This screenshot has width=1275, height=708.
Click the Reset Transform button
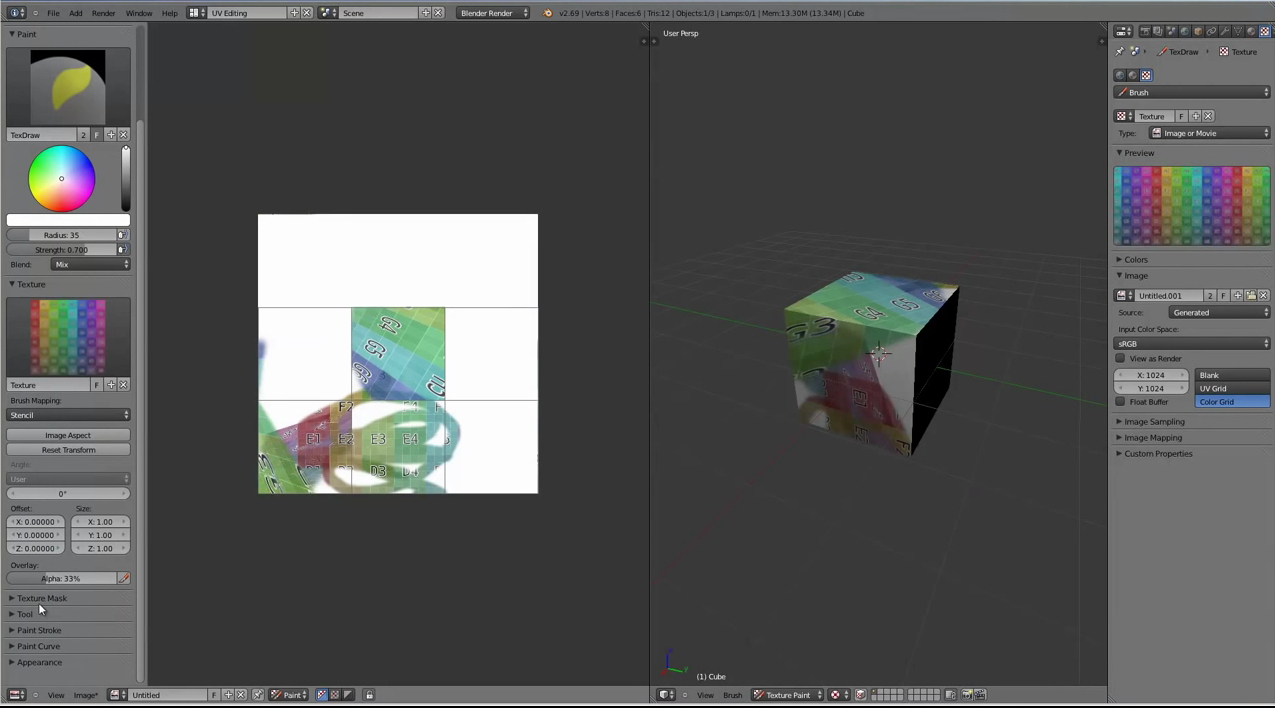(x=68, y=450)
